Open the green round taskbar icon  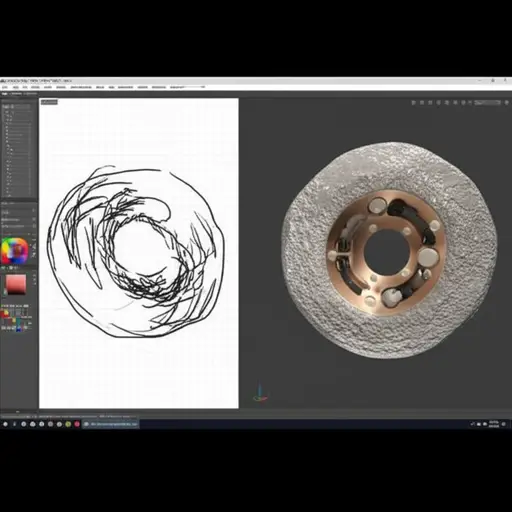68,424
